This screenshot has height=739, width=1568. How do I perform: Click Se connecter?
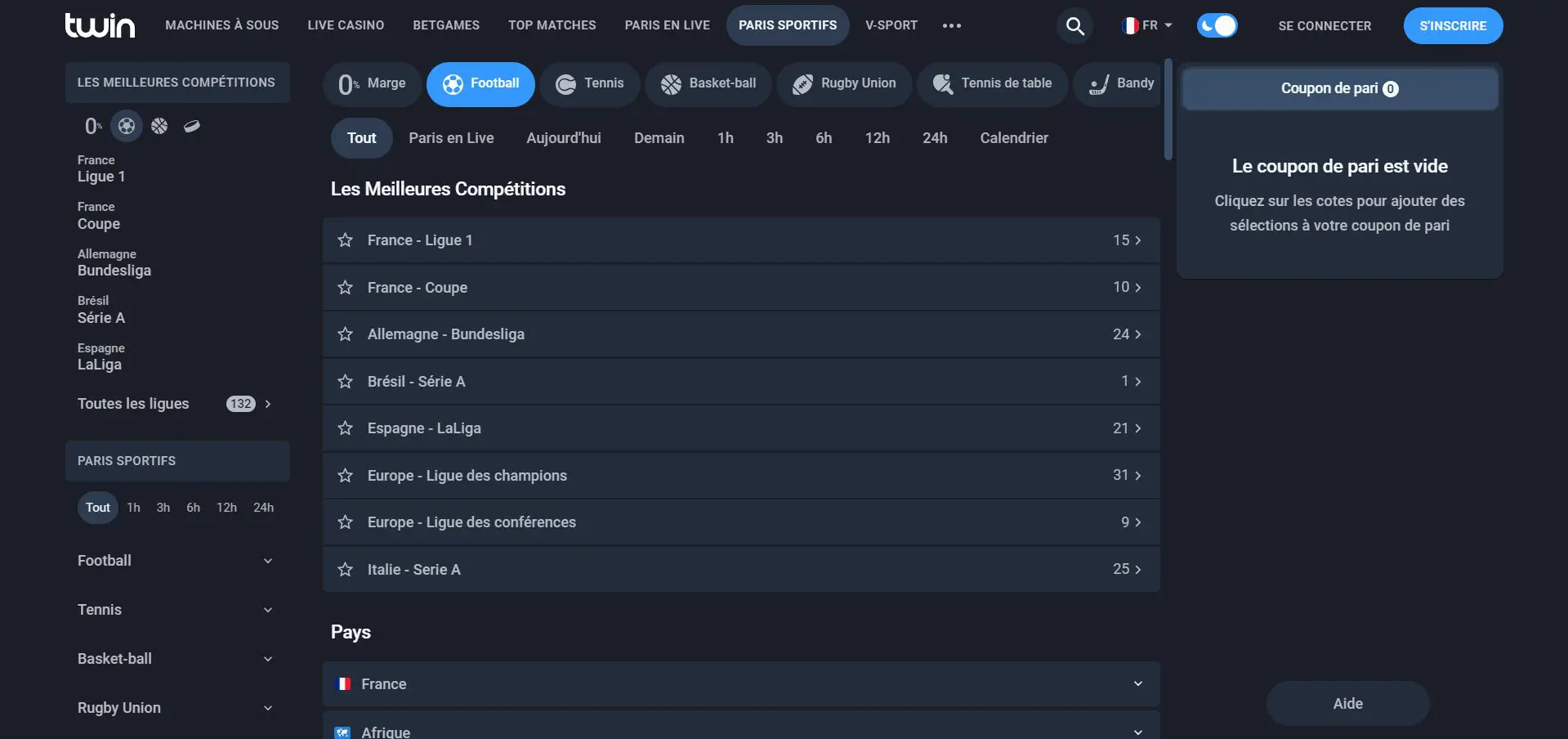point(1325,26)
